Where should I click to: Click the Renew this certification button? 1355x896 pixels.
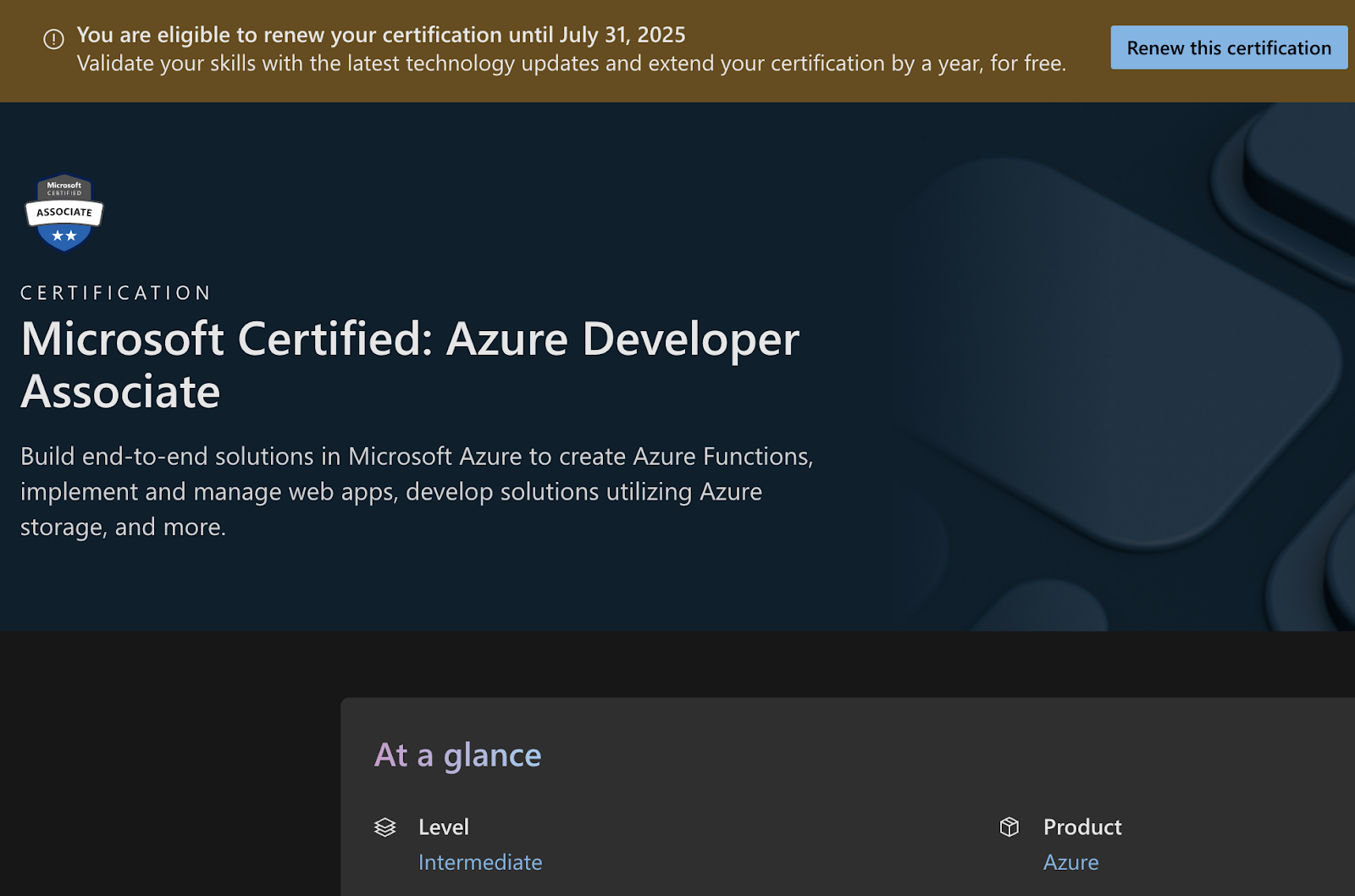click(1229, 47)
